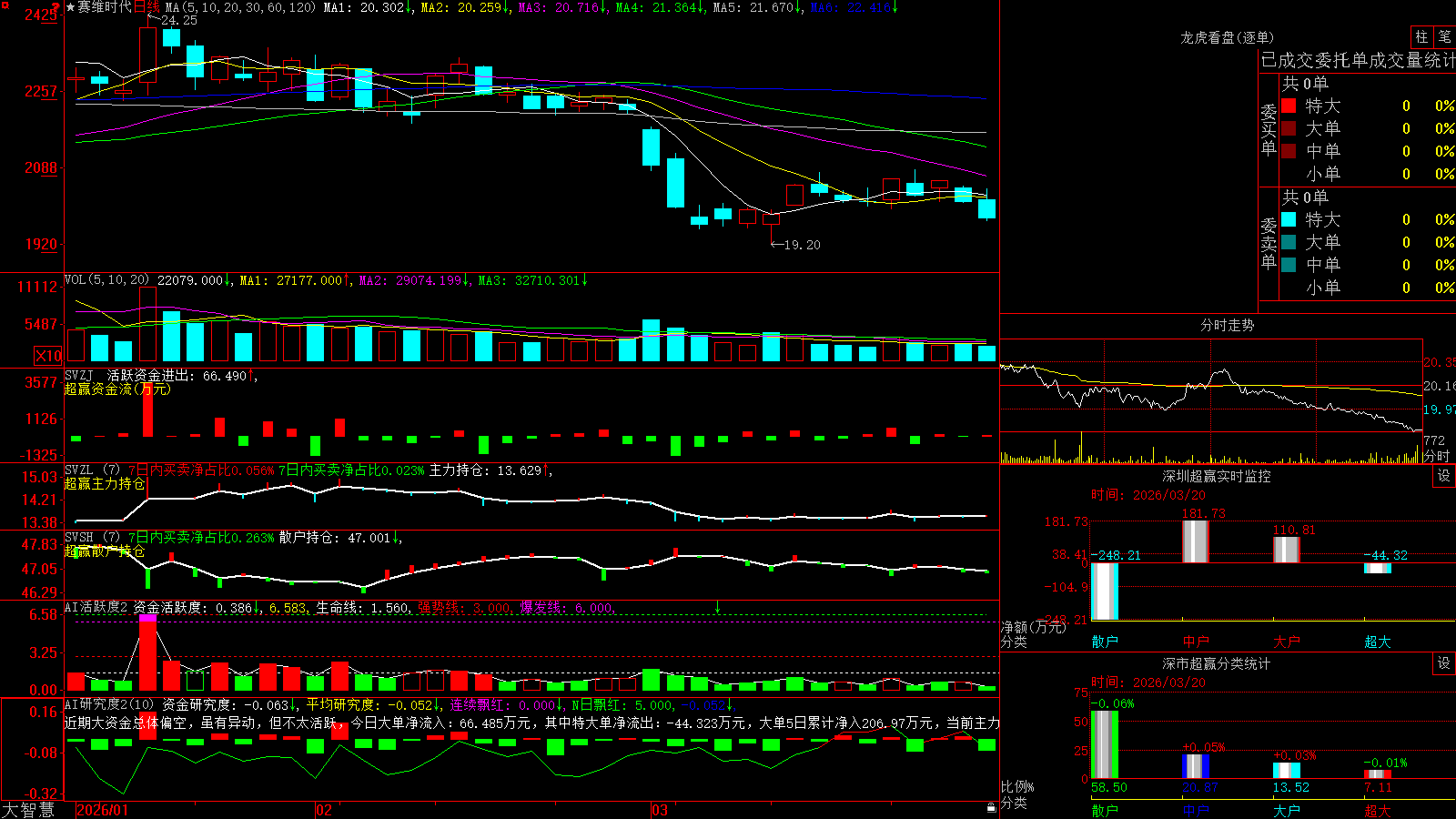
Task: Click the 181.73 中户 bar value
Action: (x=1203, y=513)
